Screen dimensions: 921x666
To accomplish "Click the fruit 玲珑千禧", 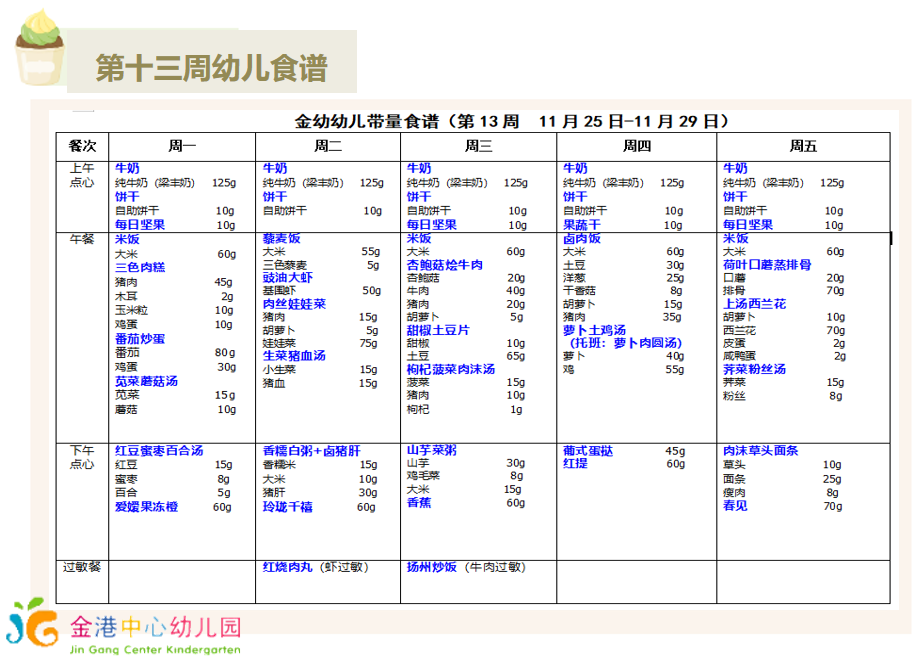I will [x=288, y=506].
